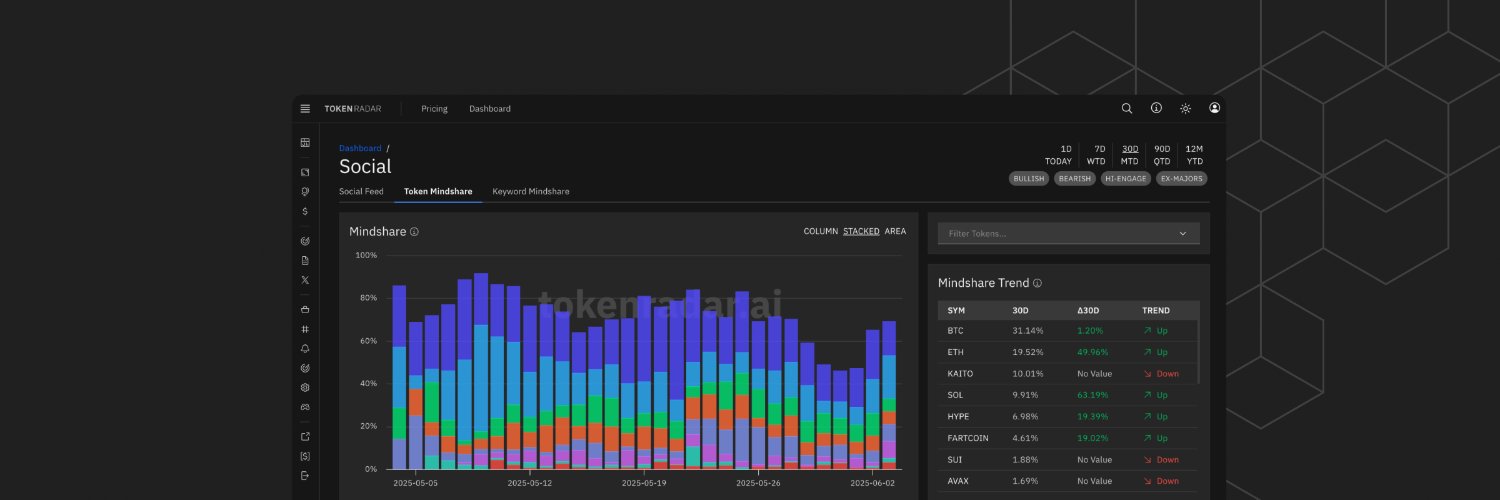This screenshot has height=500, width=1500.
Task: Expand the Filter Tokens dropdown chevron
Action: 1183,233
